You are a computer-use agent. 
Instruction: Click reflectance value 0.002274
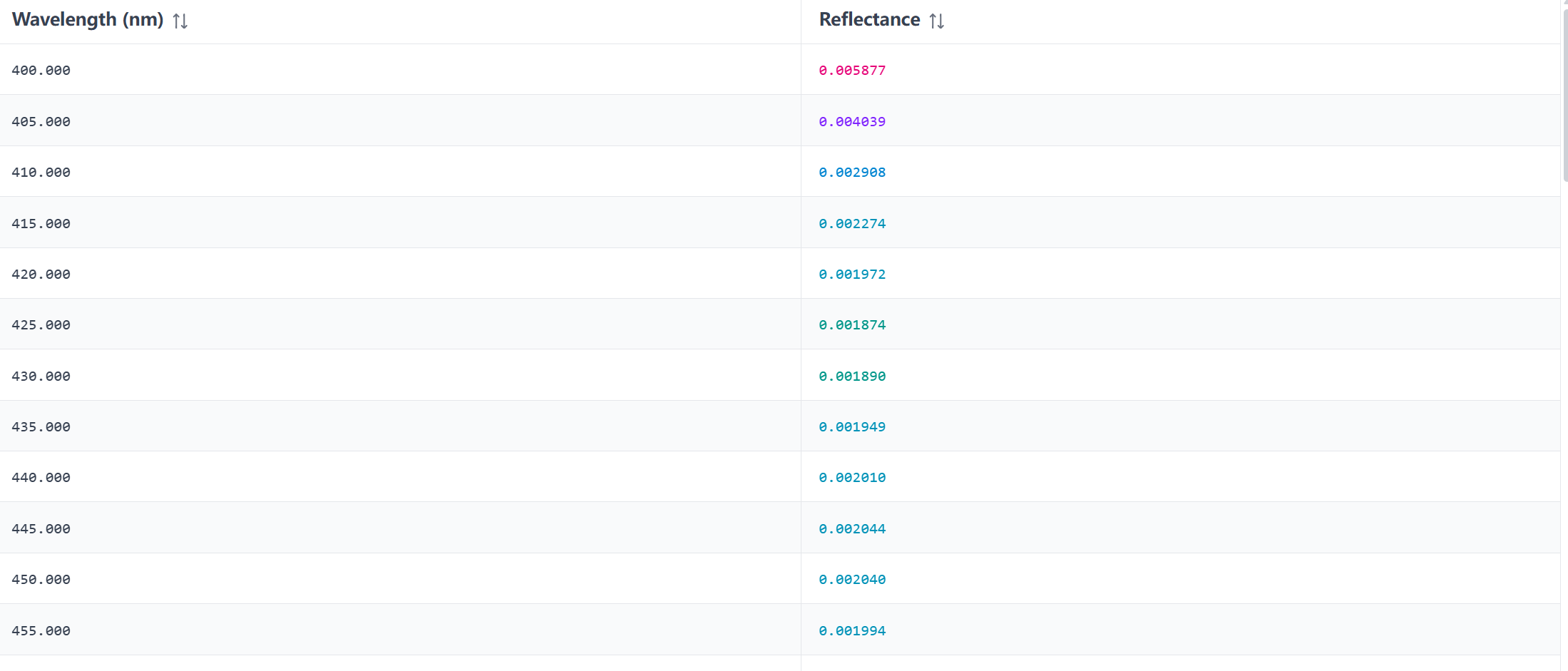(852, 224)
